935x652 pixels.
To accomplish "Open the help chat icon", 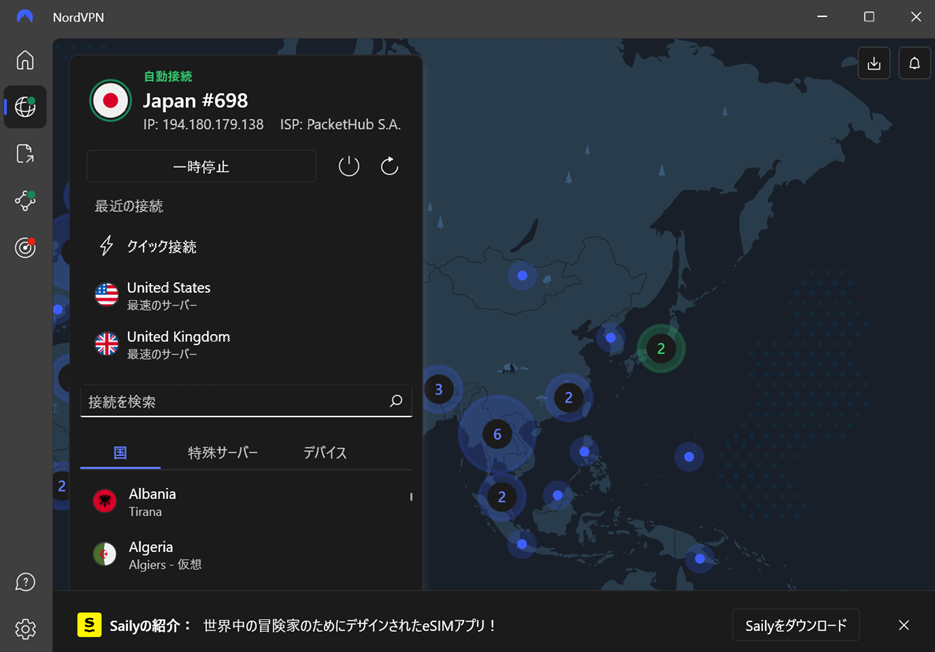I will click(25, 582).
